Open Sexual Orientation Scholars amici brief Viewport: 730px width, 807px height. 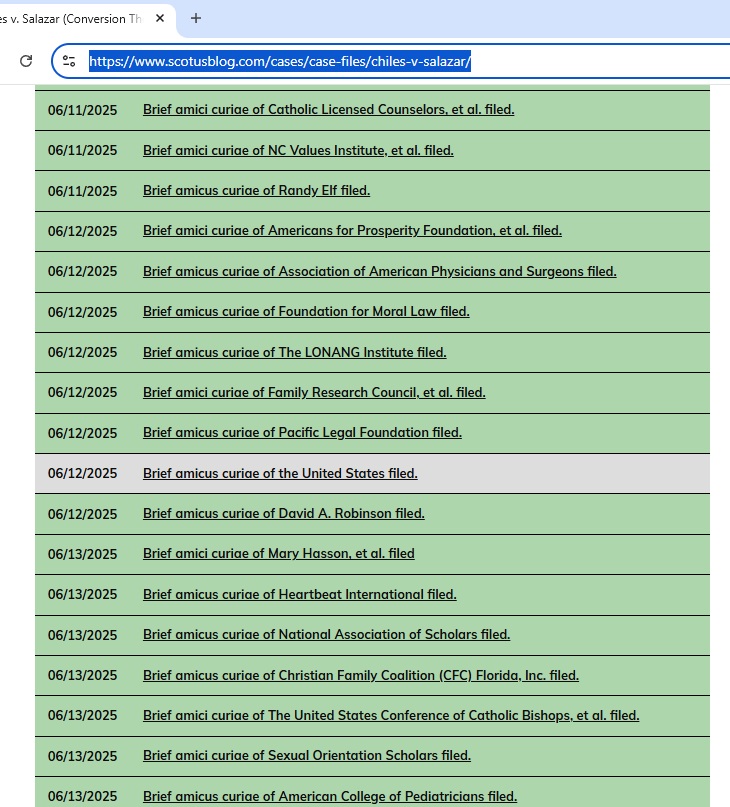[x=306, y=755]
